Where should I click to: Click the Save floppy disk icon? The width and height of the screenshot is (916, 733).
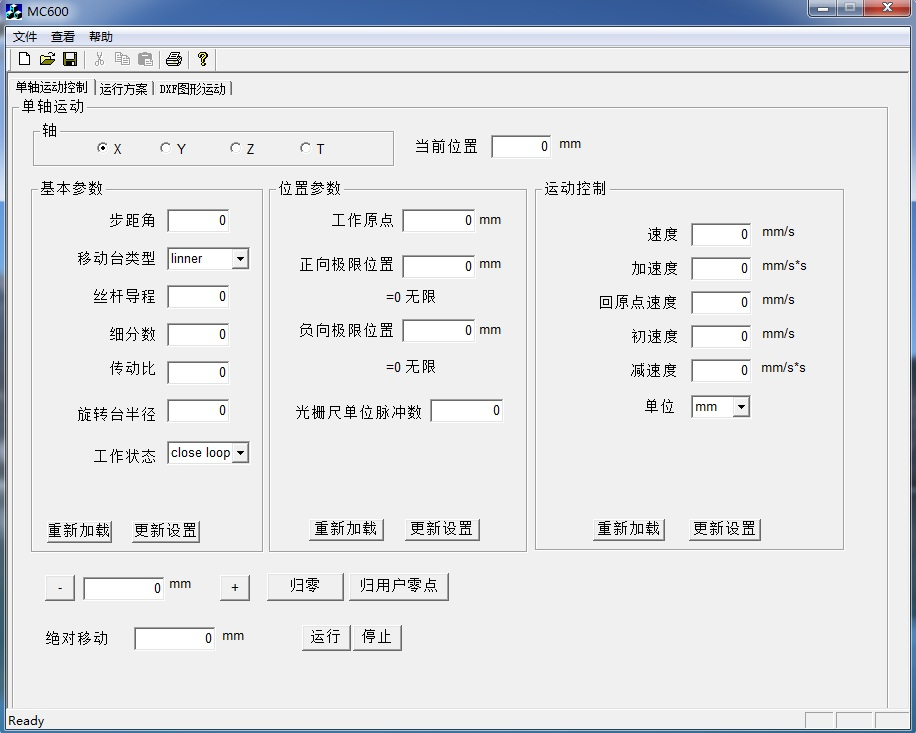point(70,59)
